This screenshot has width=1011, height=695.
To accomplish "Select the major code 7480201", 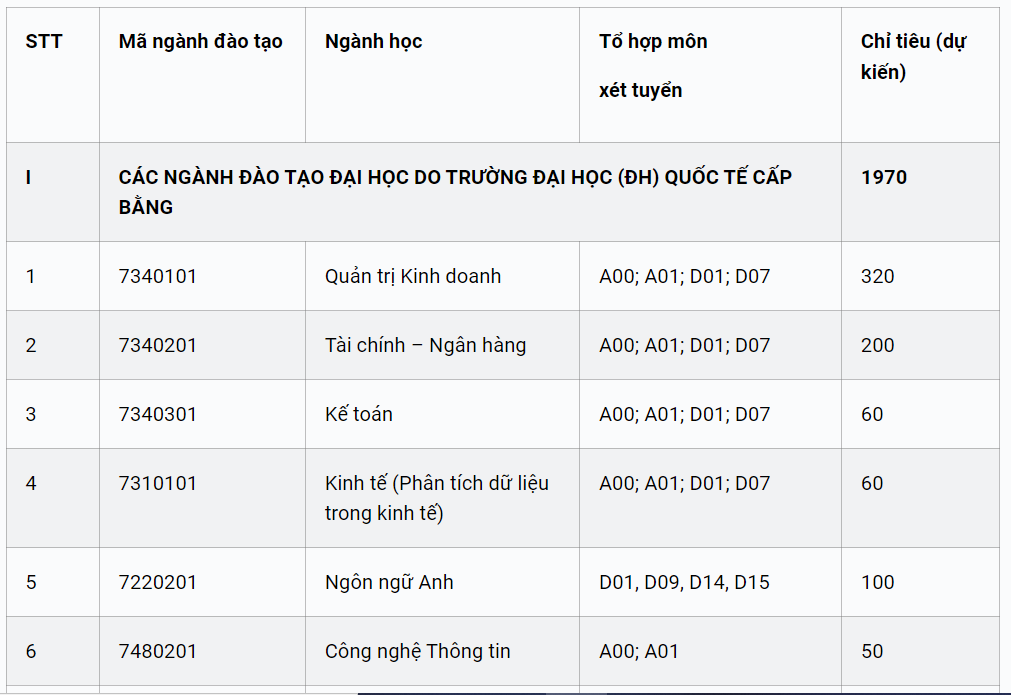I will (x=157, y=652).
